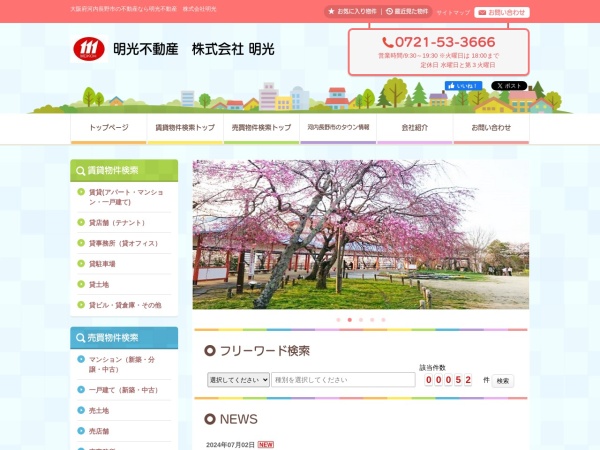Open サイトマップ link
This screenshot has width=600, height=450.
(x=453, y=13)
